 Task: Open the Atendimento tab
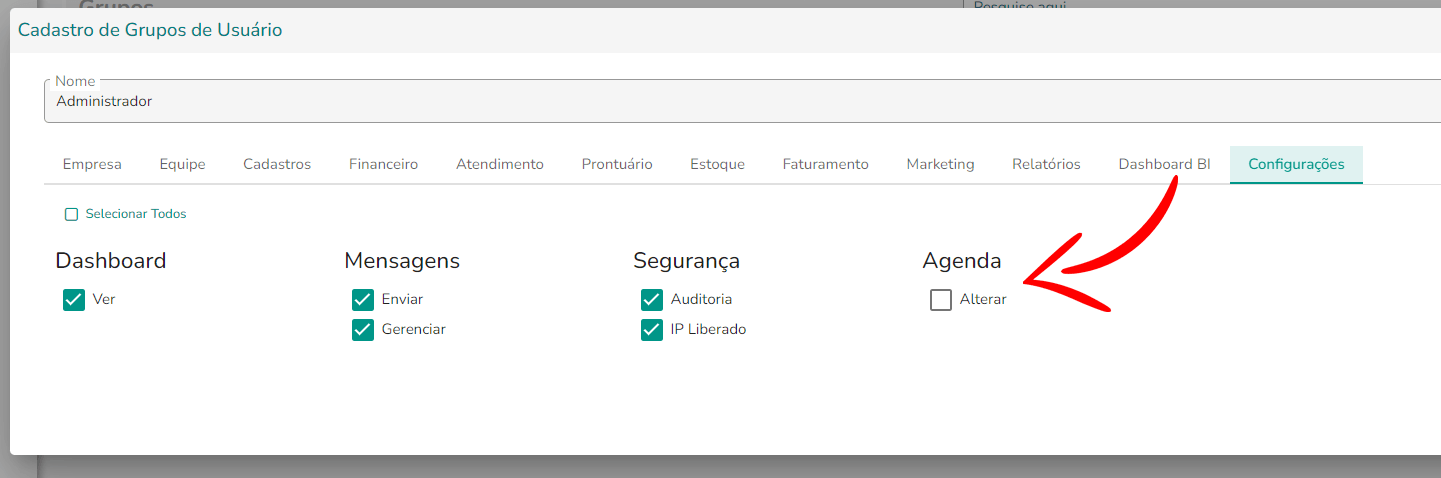tap(500, 164)
